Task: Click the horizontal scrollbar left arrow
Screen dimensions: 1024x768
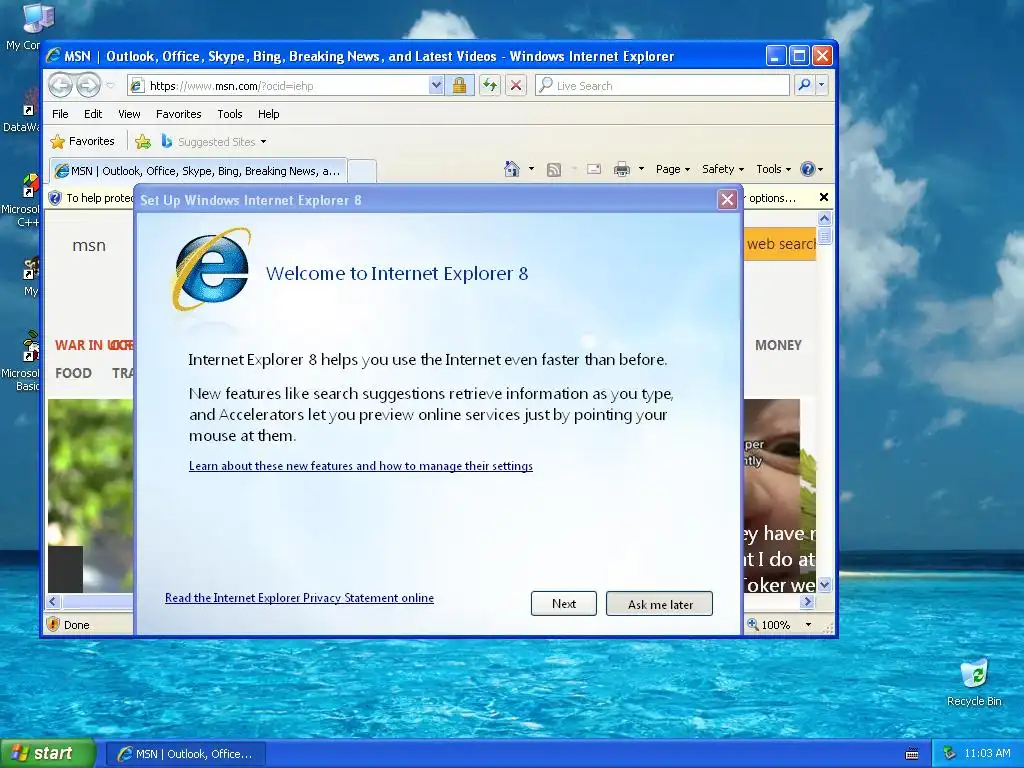Action: click(x=54, y=601)
